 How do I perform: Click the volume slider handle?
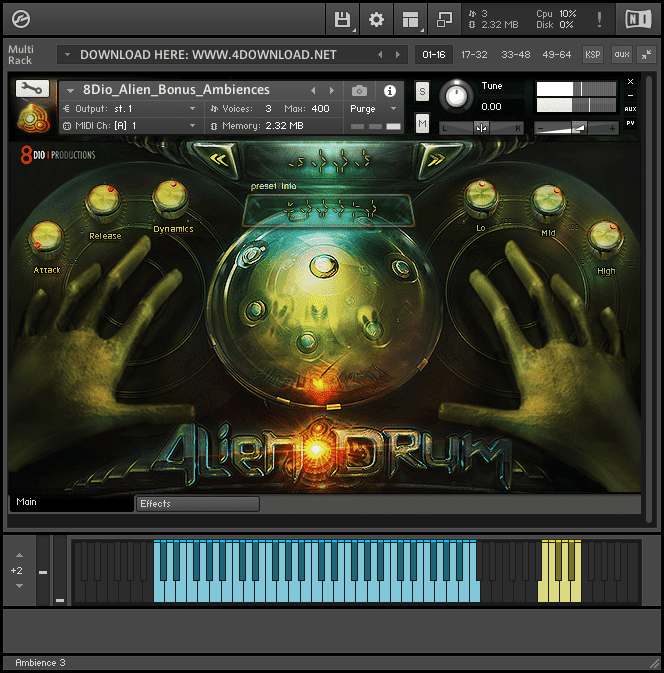pyautogui.click(x=579, y=128)
